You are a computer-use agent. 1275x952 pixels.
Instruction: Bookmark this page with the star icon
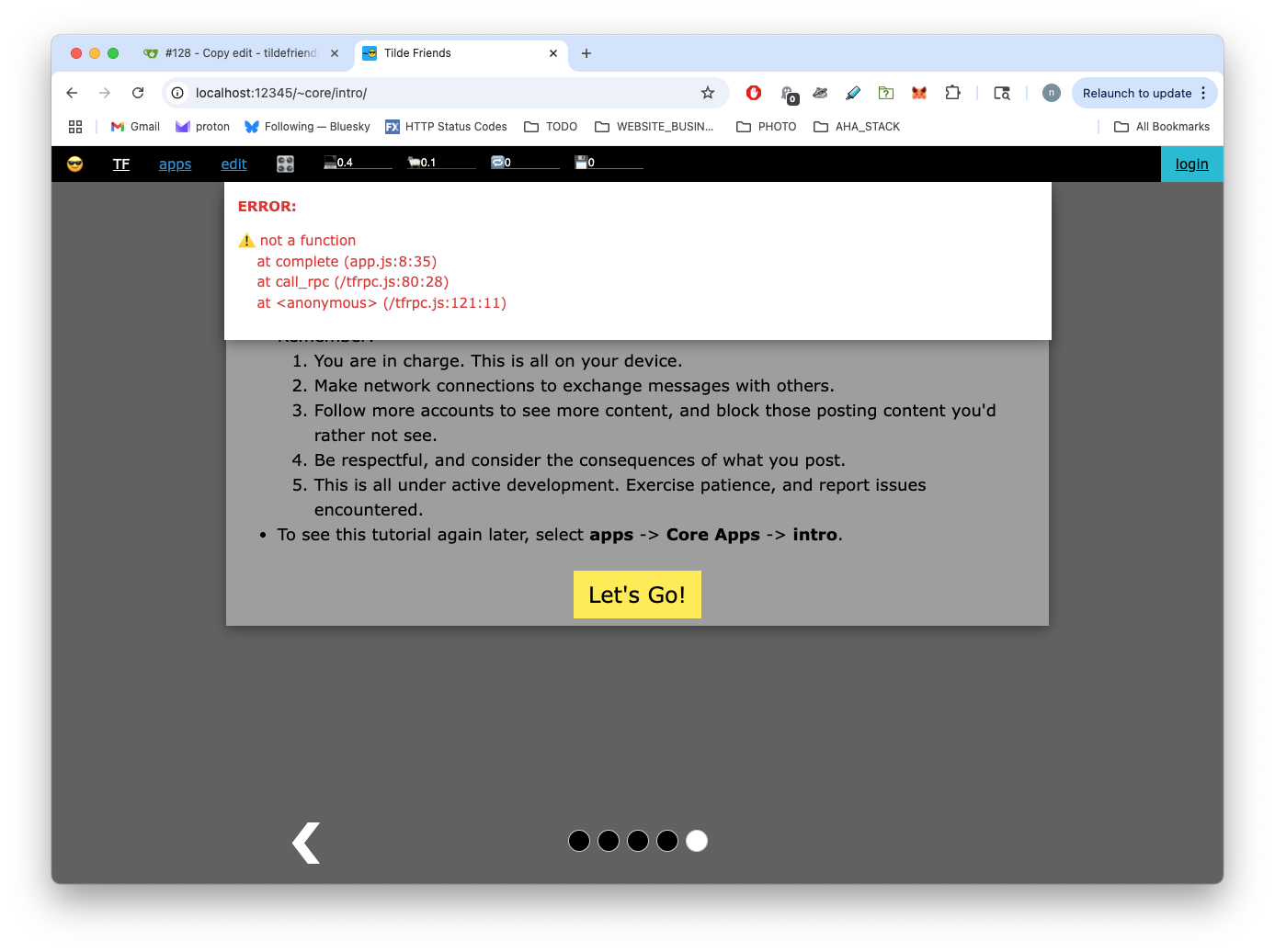(x=707, y=93)
